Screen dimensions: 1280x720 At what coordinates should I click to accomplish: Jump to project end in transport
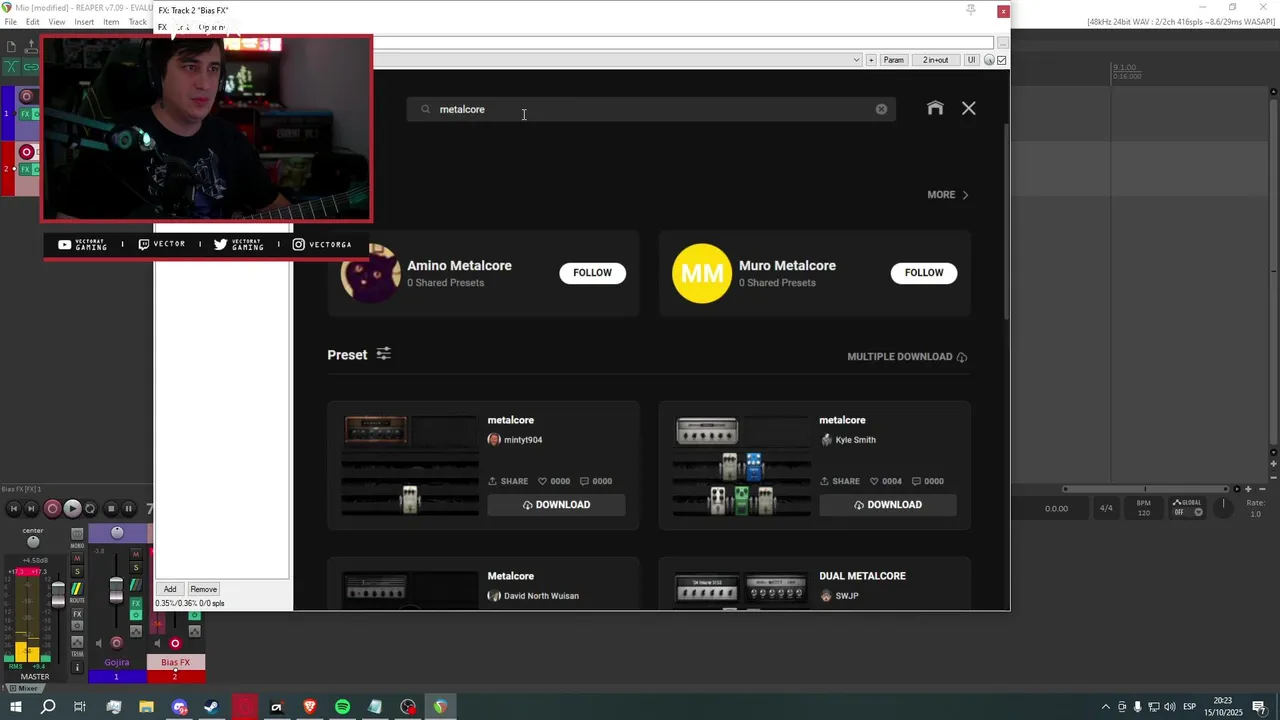click(x=31, y=508)
